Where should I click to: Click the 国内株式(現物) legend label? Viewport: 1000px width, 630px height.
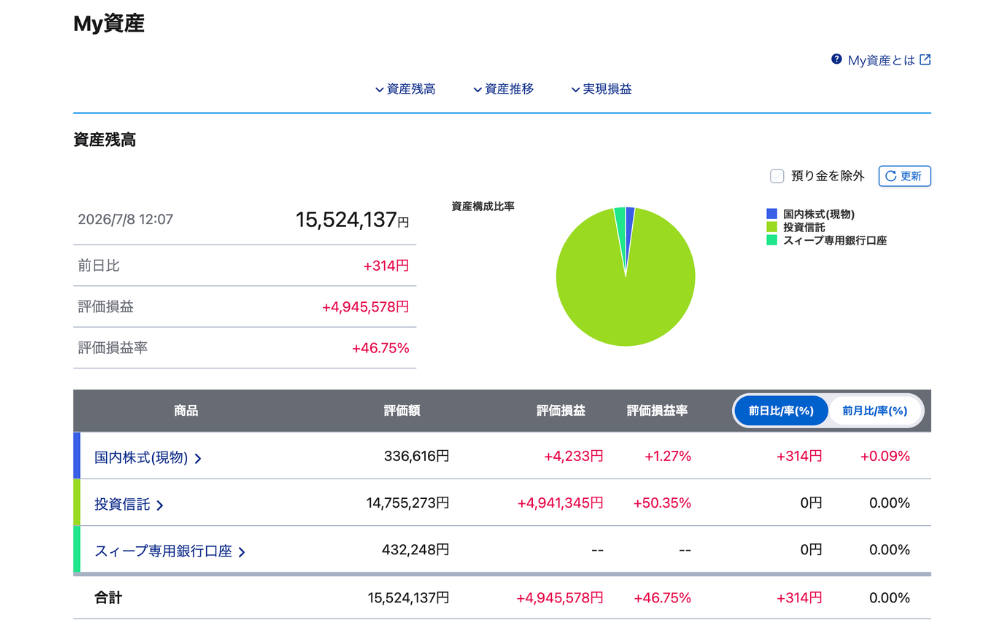[819, 214]
